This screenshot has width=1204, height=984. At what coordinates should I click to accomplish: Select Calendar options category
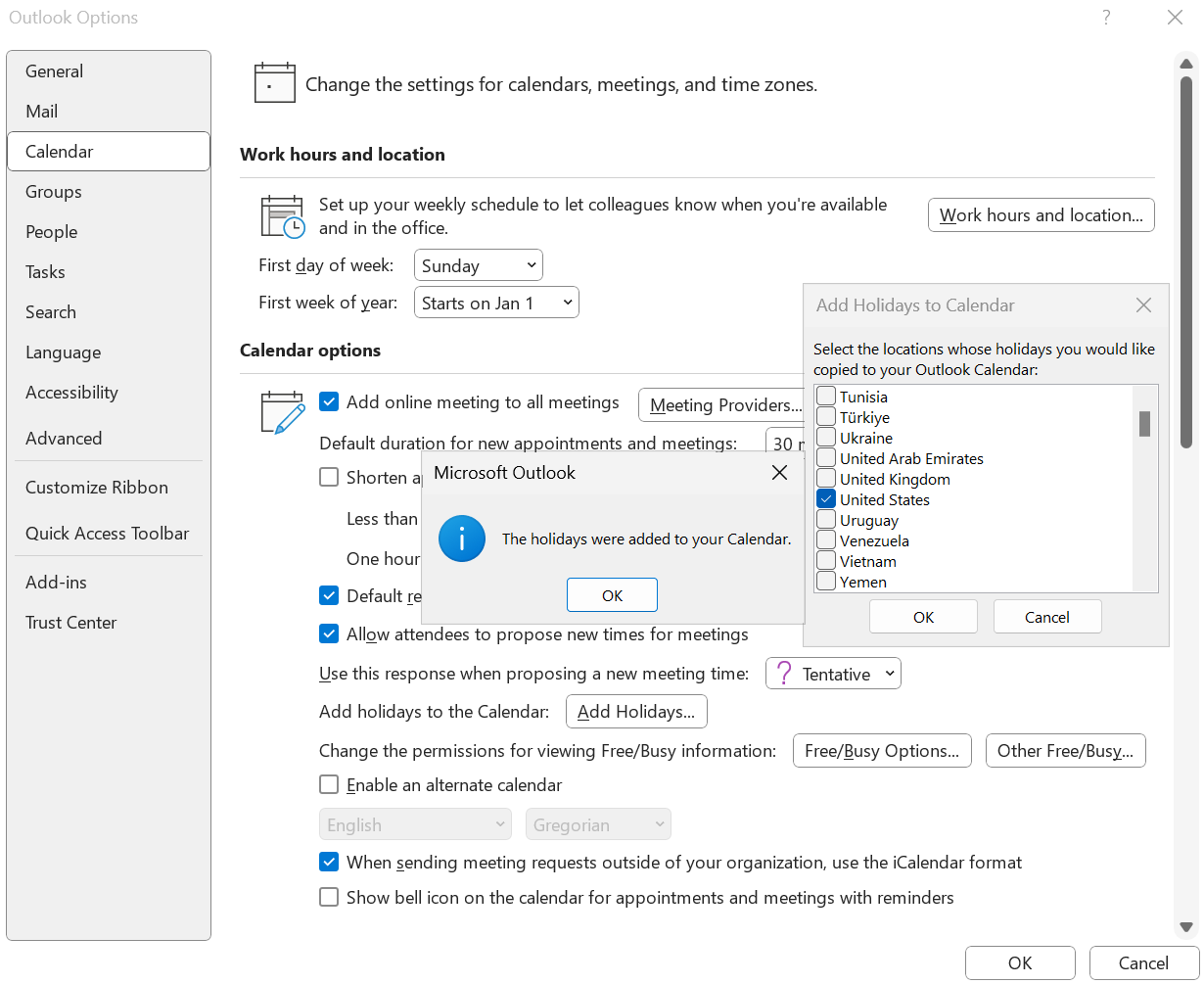tap(109, 152)
